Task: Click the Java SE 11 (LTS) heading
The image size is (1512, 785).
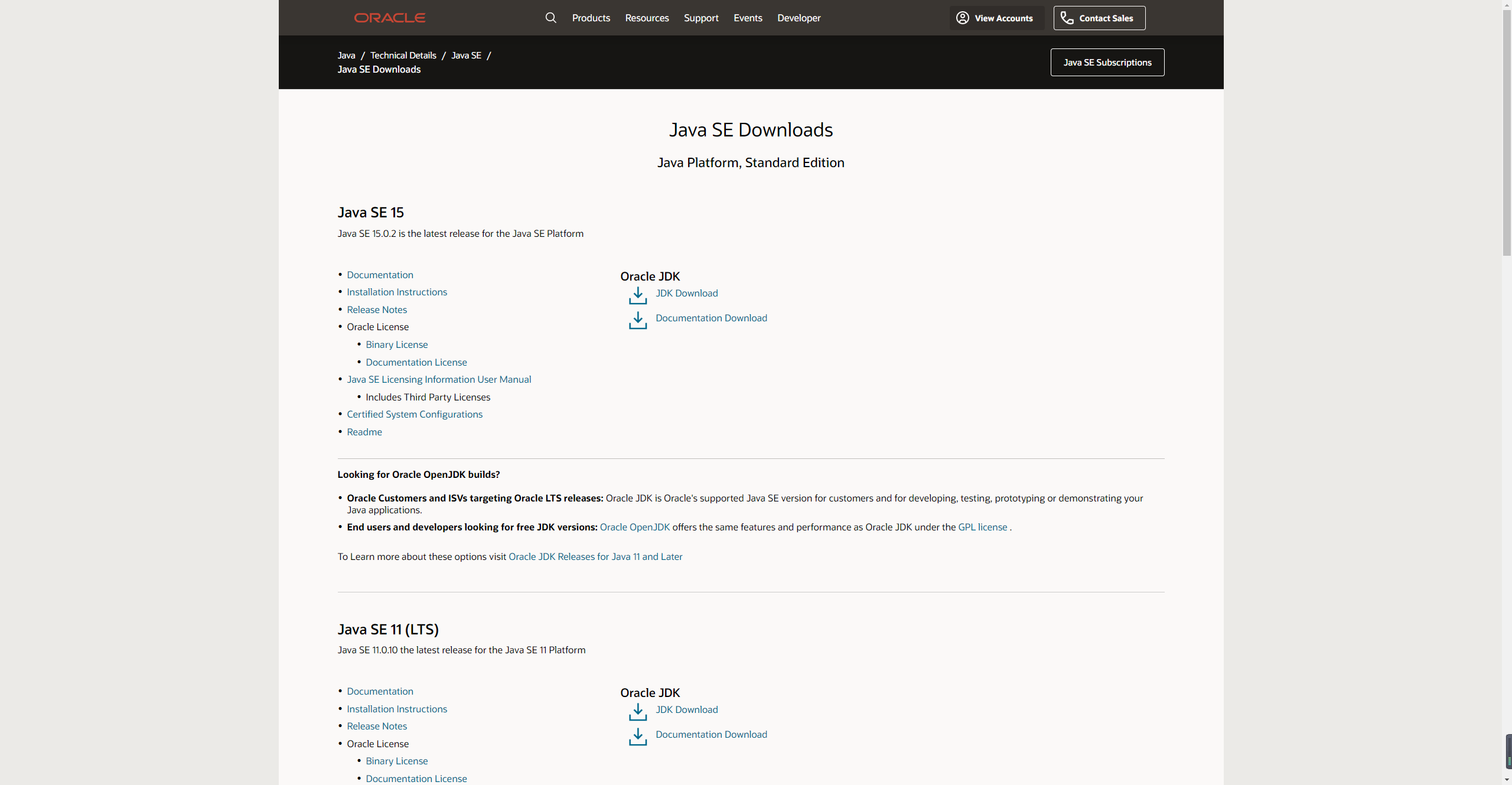Action: pyautogui.click(x=388, y=629)
